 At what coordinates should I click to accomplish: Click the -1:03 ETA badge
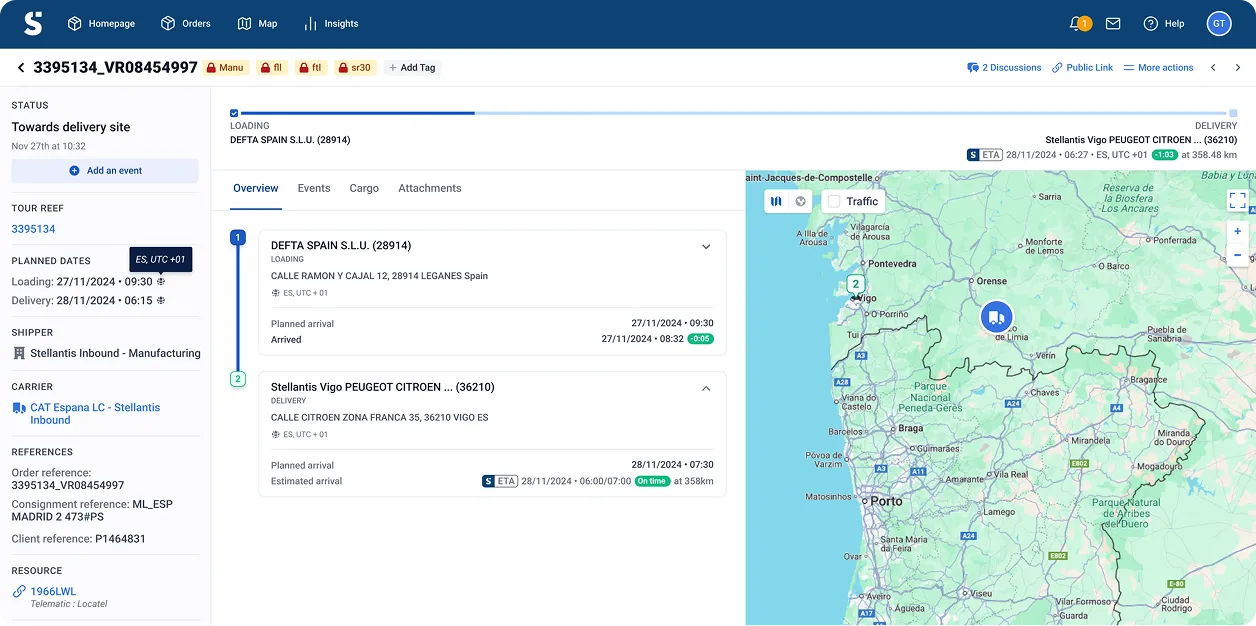coord(1163,155)
